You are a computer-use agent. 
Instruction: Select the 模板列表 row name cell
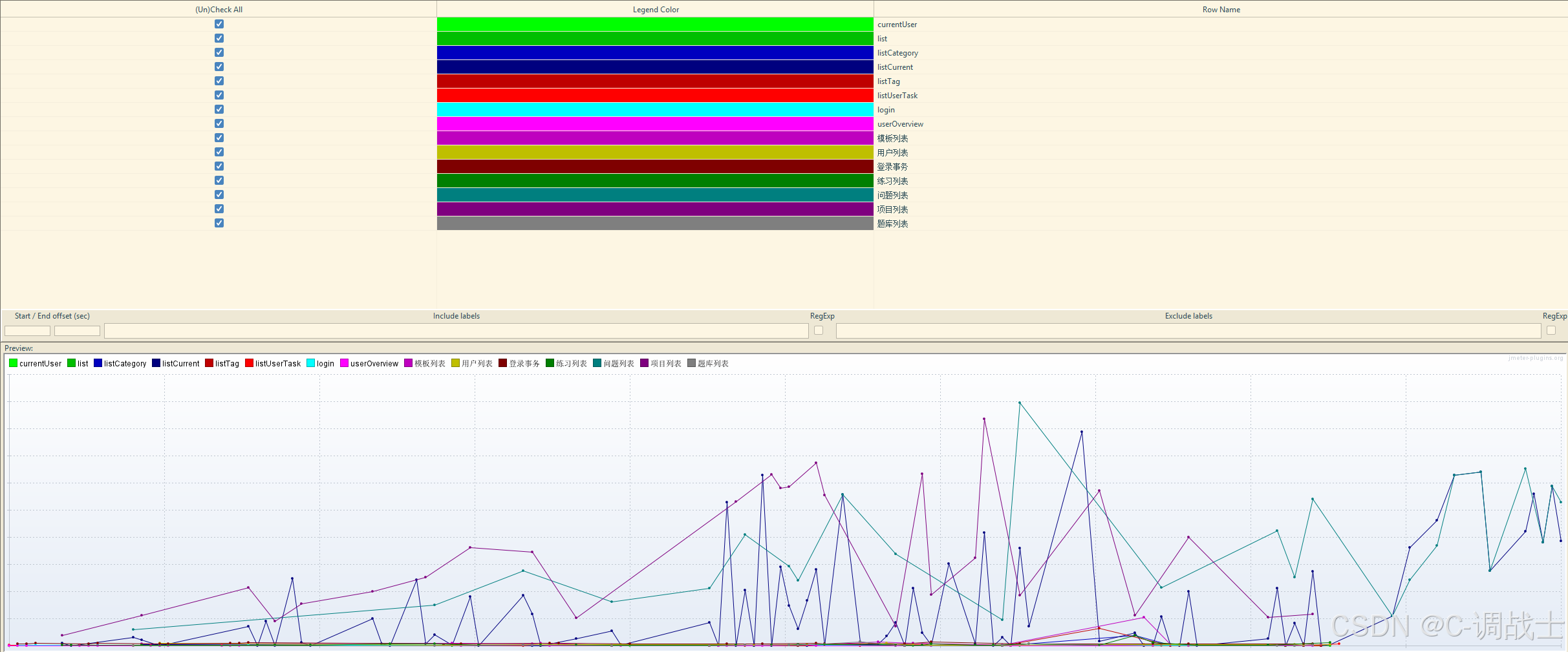point(1221,138)
